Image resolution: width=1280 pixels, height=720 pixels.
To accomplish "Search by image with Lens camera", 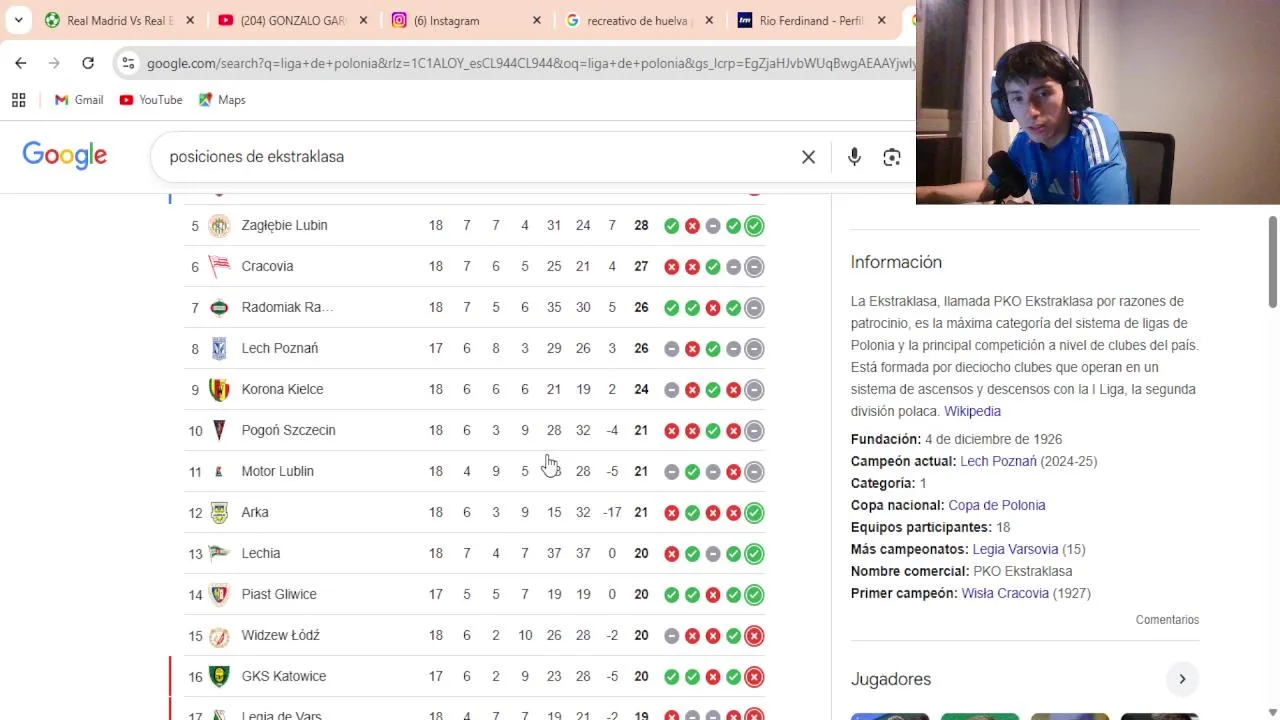I will pos(892,157).
